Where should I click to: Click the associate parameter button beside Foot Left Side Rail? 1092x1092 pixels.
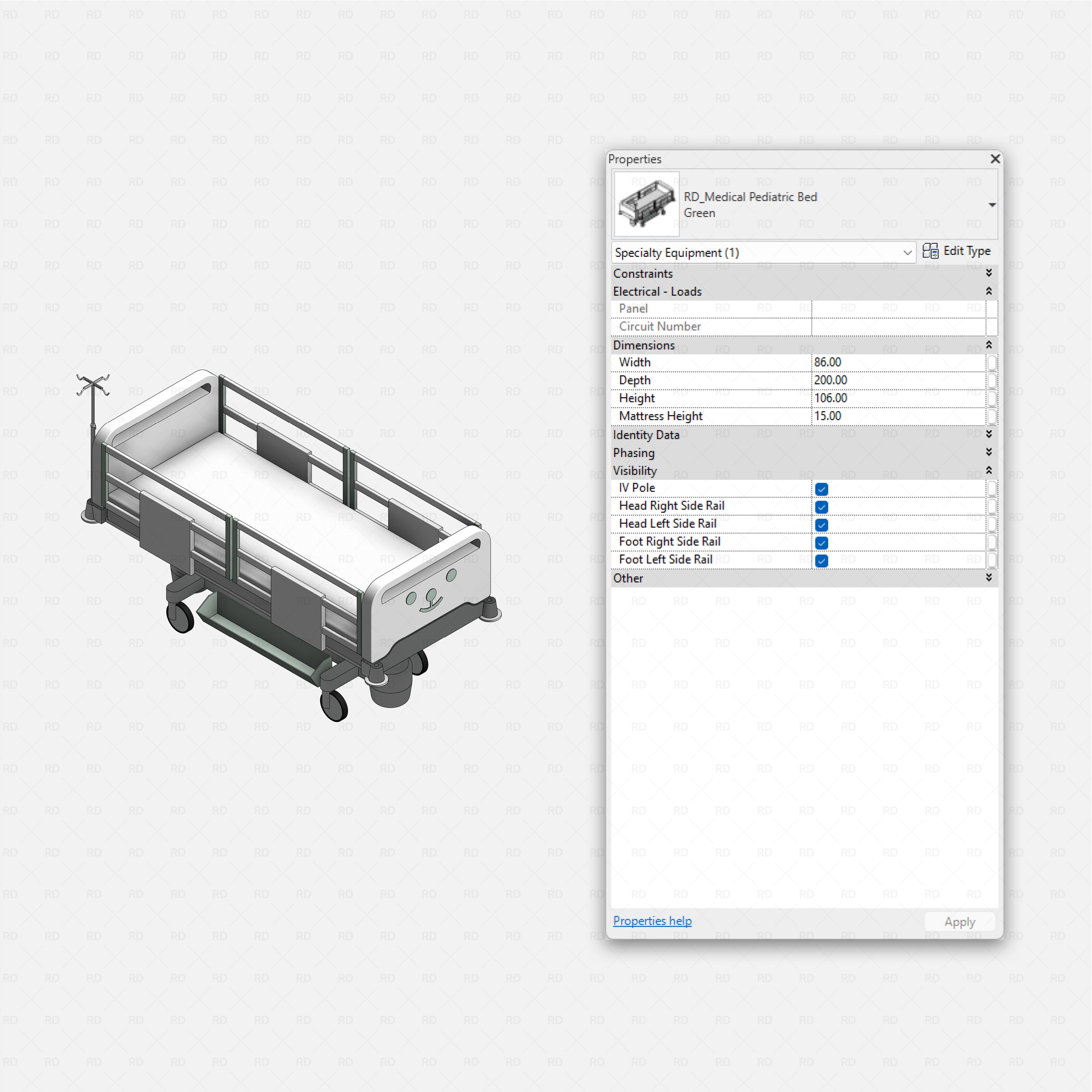tap(992, 560)
